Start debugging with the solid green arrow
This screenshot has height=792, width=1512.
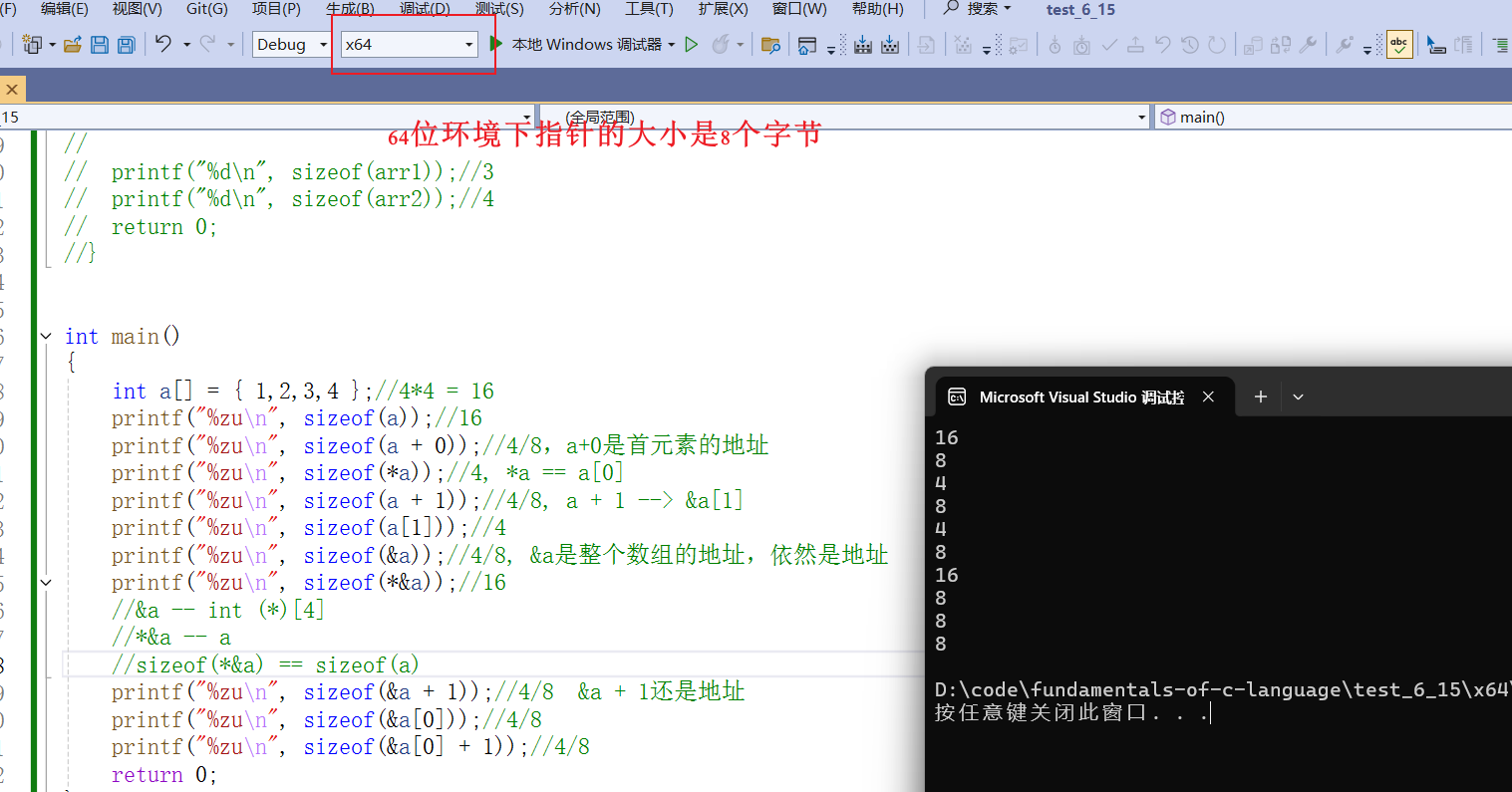[495, 44]
